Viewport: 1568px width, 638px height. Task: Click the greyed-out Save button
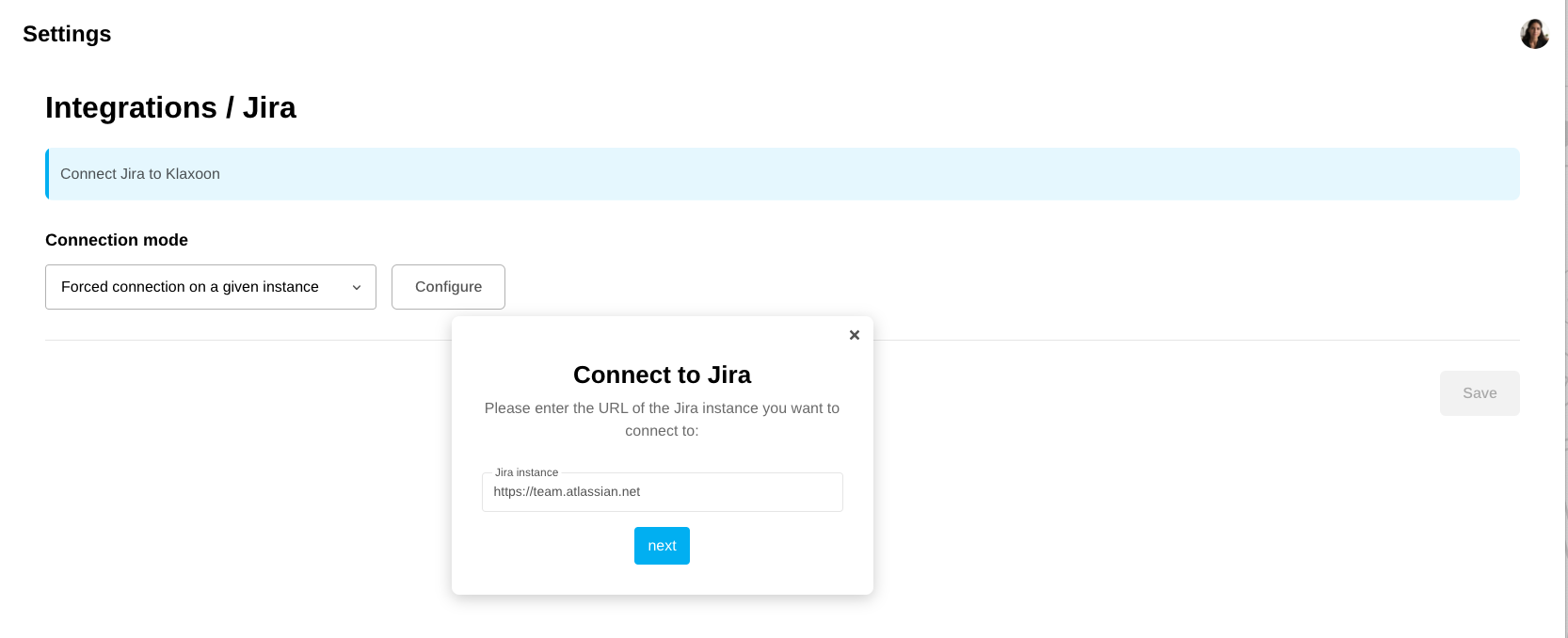[1479, 393]
